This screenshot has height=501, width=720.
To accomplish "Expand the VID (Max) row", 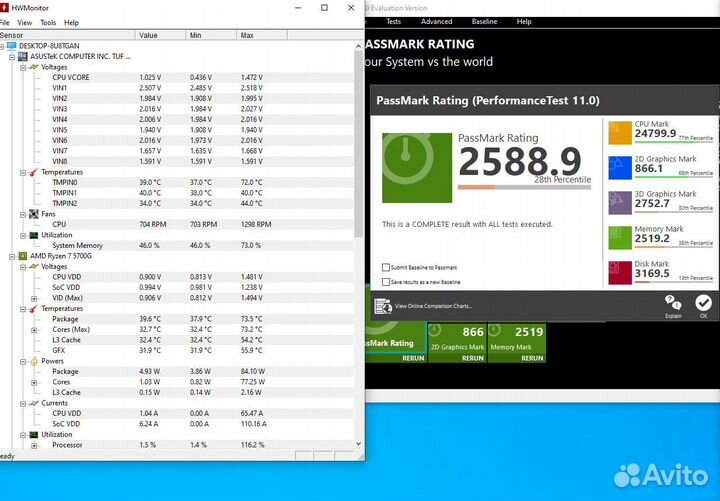I will (x=34, y=298).
